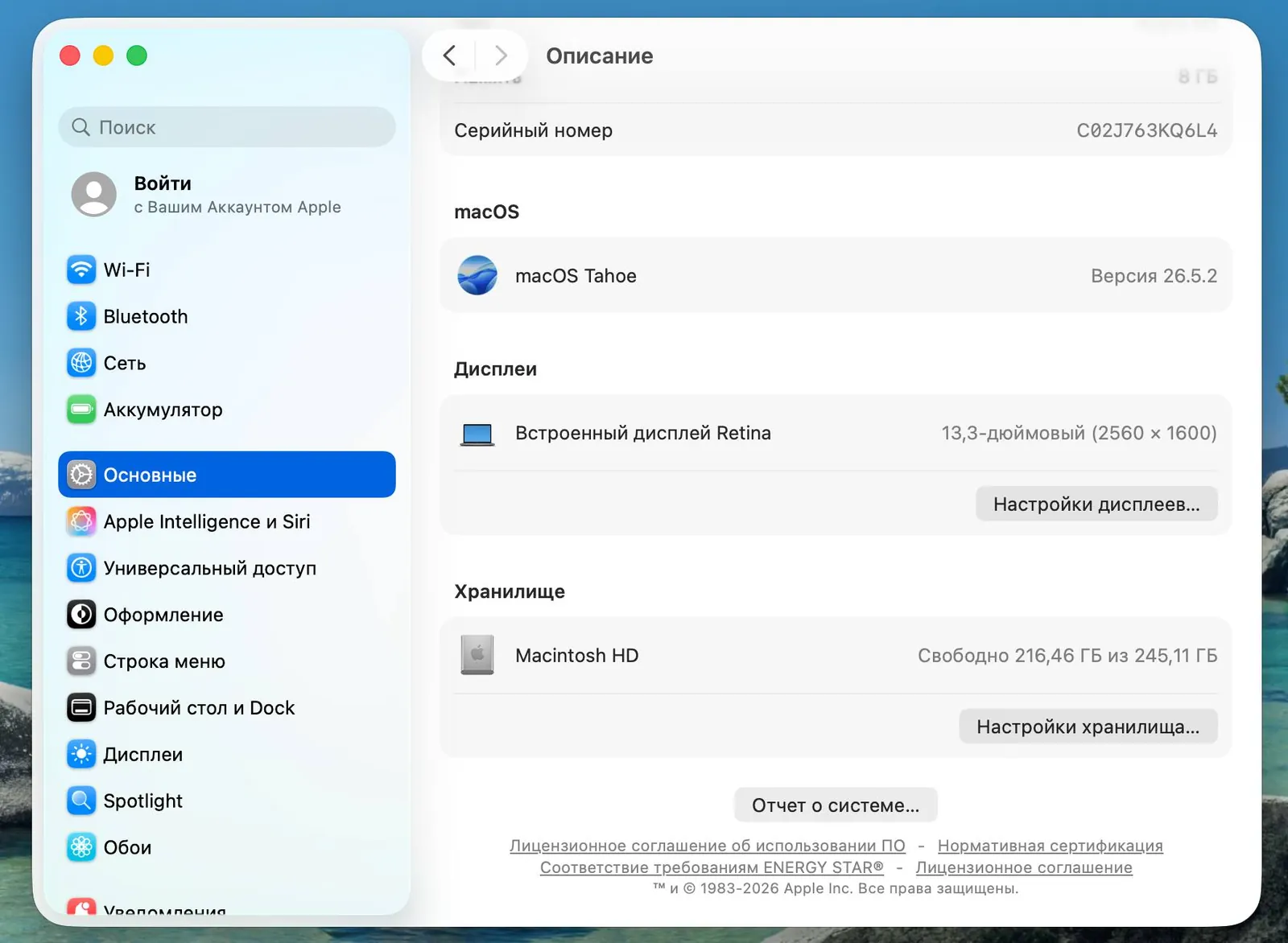1288x943 pixels.
Task: Open the Spotlight magnifier icon
Action: pyautogui.click(x=81, y=801)
